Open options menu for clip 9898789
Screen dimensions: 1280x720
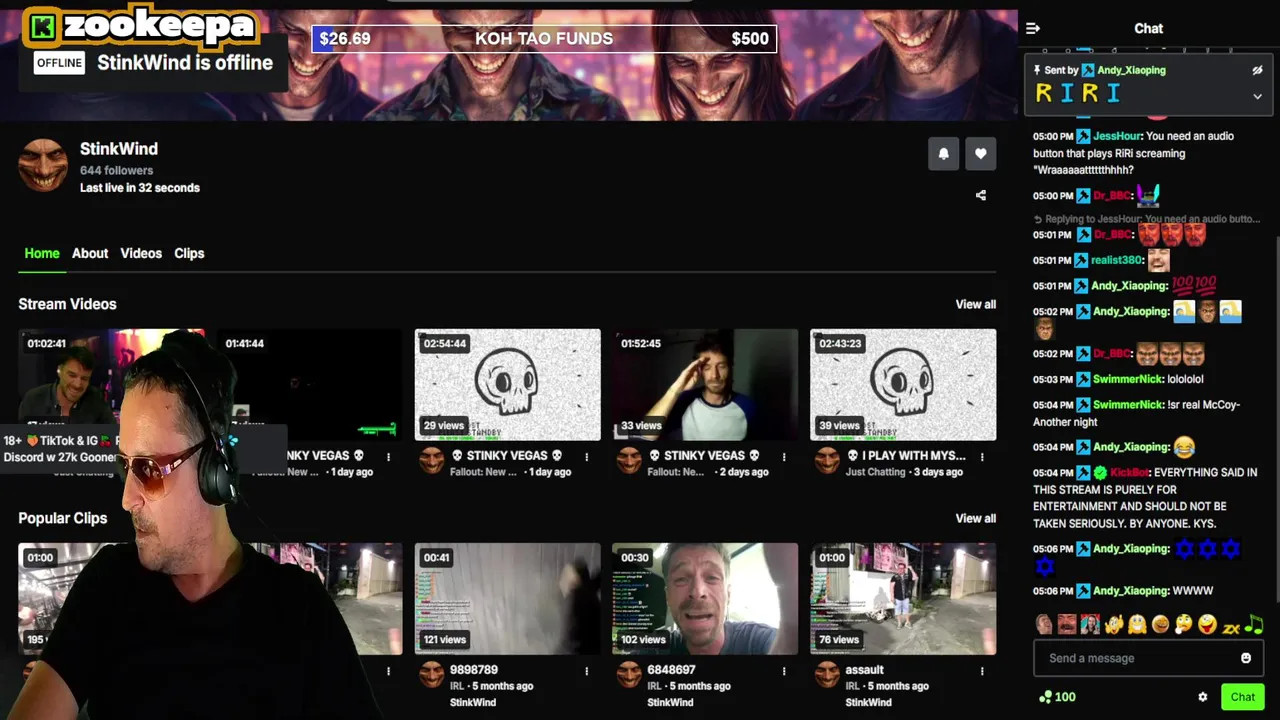coord(587,671)
